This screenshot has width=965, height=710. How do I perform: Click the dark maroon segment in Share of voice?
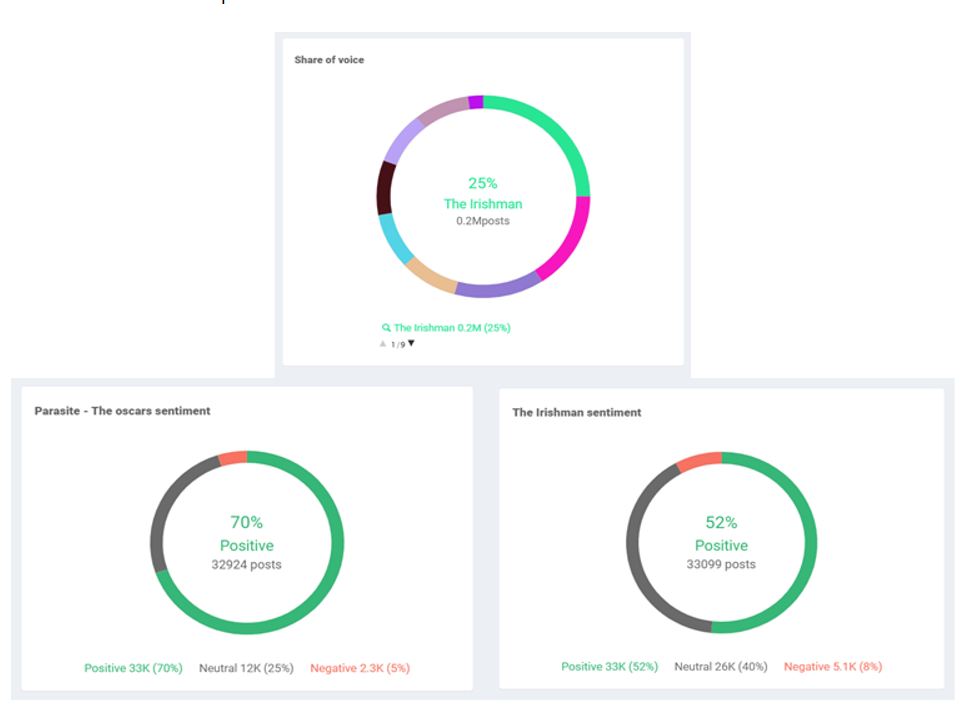385,188
